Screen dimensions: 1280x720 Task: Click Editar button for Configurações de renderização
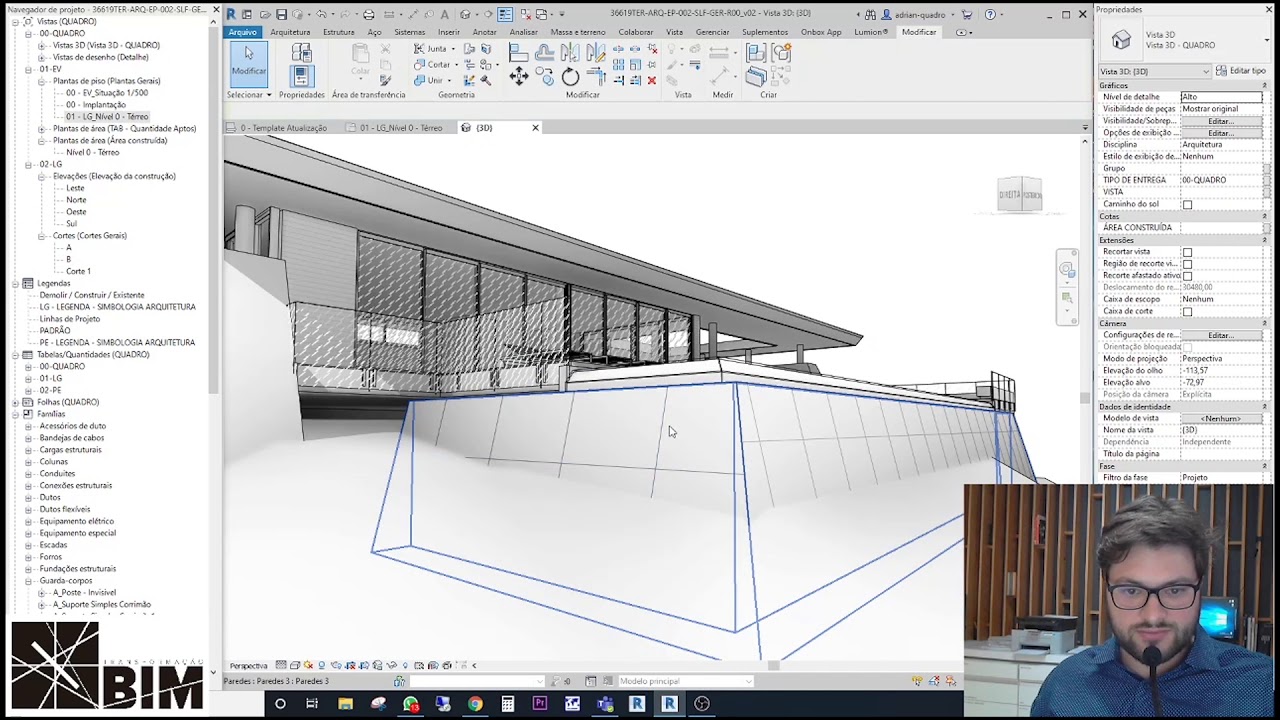[1219, 335]
